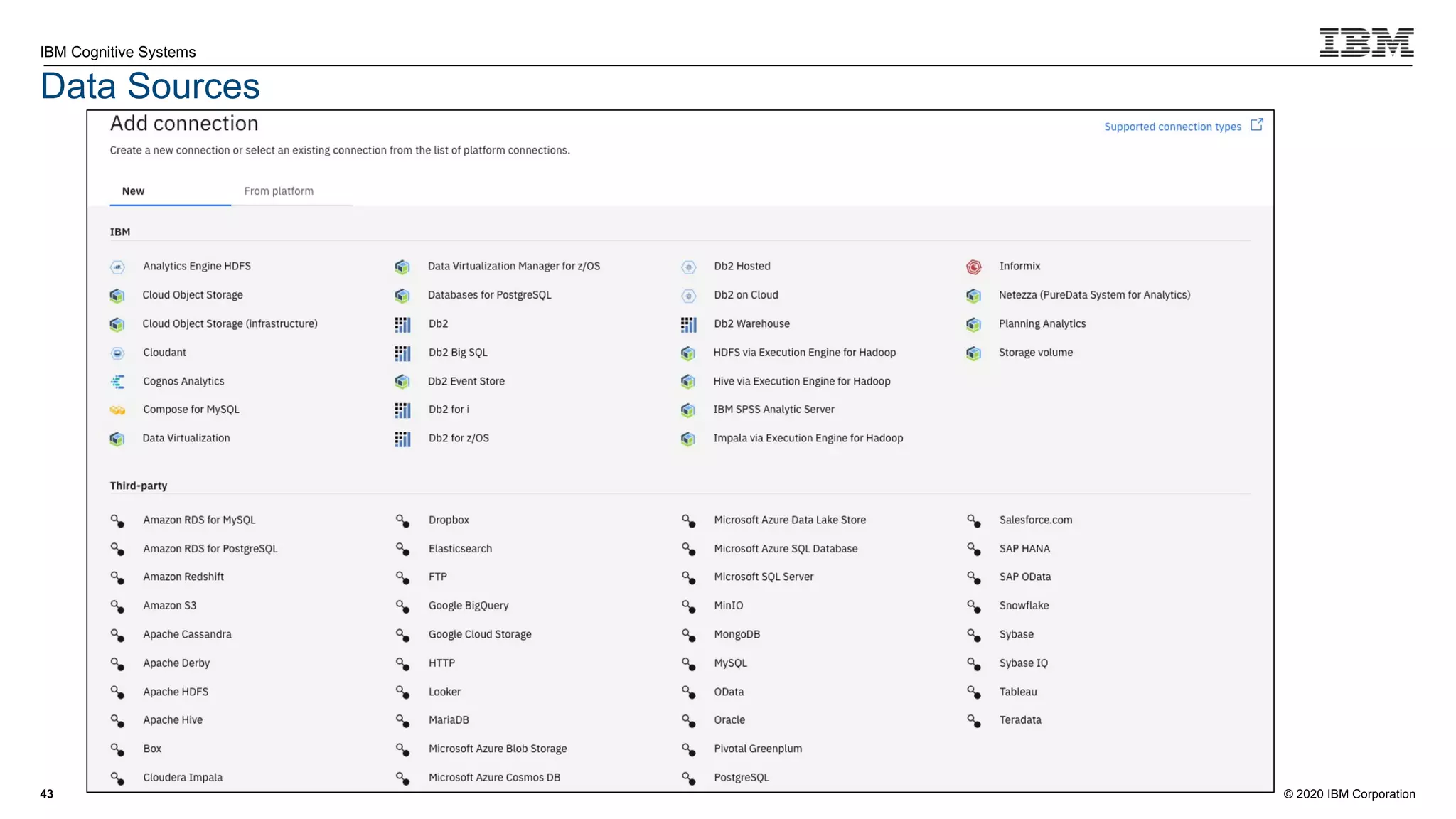Select the MinIO connection
Image resolution: width=1456 pixels, height=819 pixels.
729,606
